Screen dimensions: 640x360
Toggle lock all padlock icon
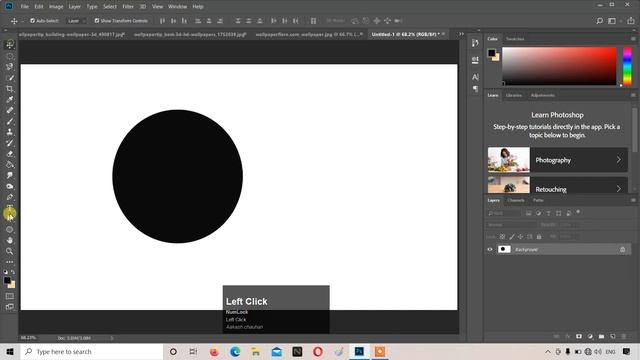(x=539, y=237)
